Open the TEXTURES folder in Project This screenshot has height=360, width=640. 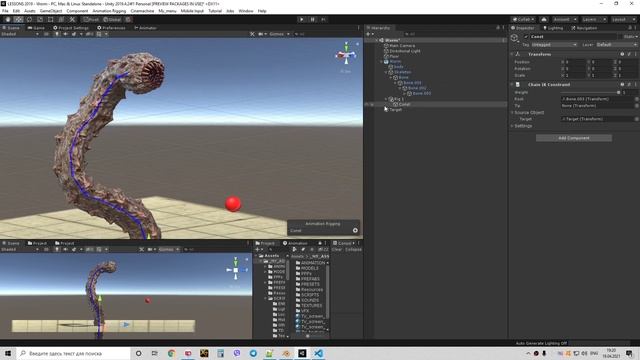coord(311,305)
